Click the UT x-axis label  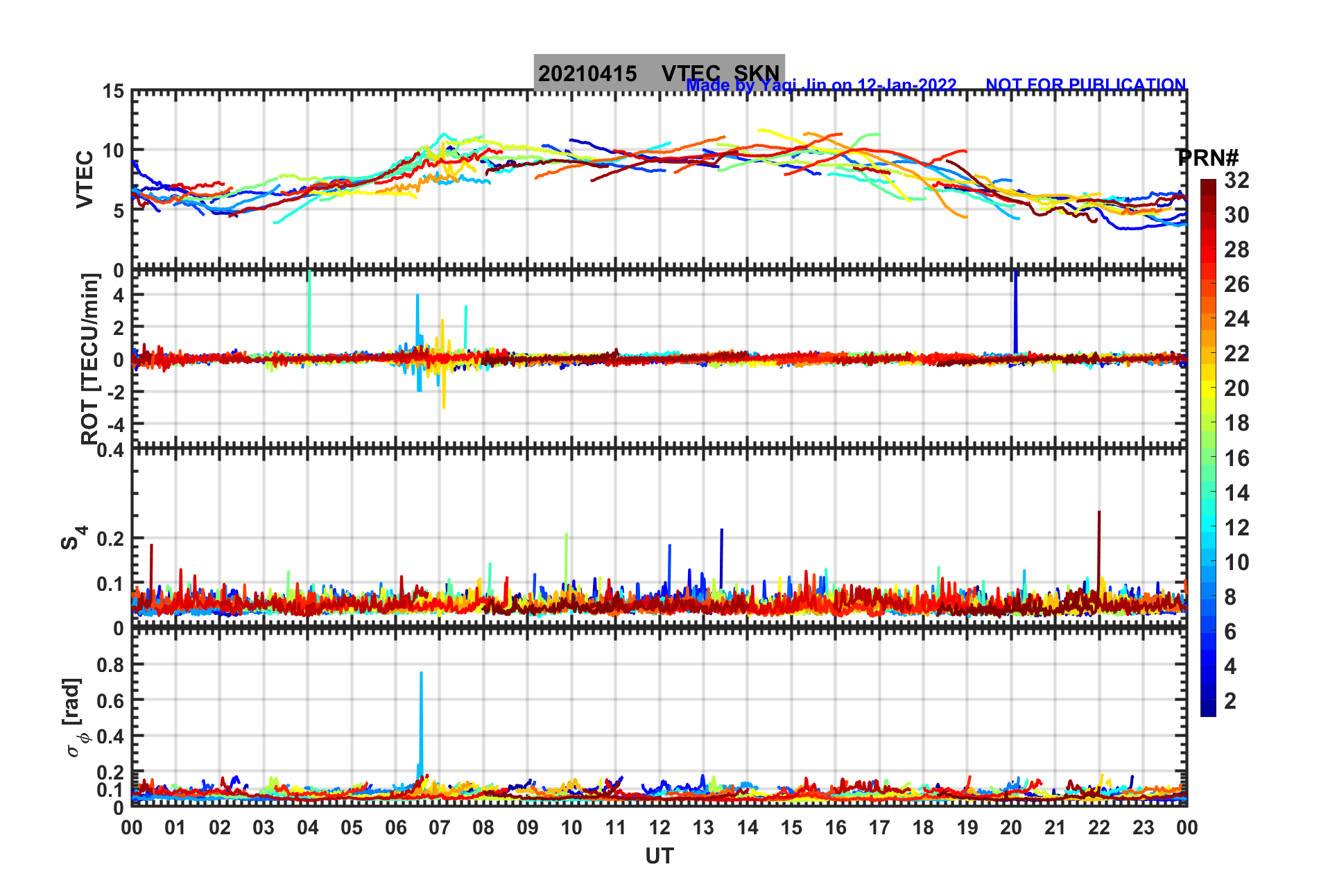[x=659, y=856]
